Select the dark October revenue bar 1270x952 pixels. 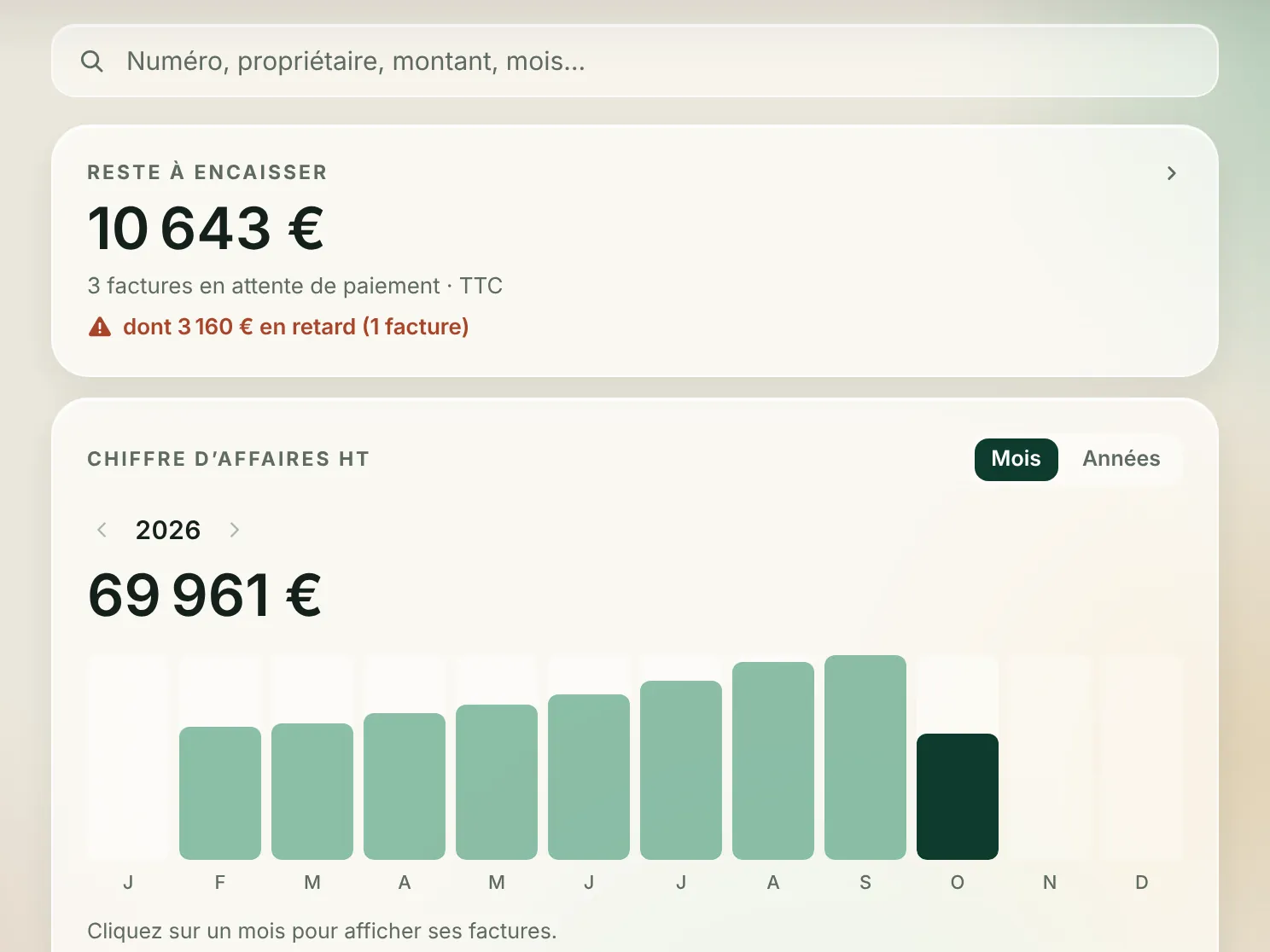pyautogui.click(x=958, y=797)
